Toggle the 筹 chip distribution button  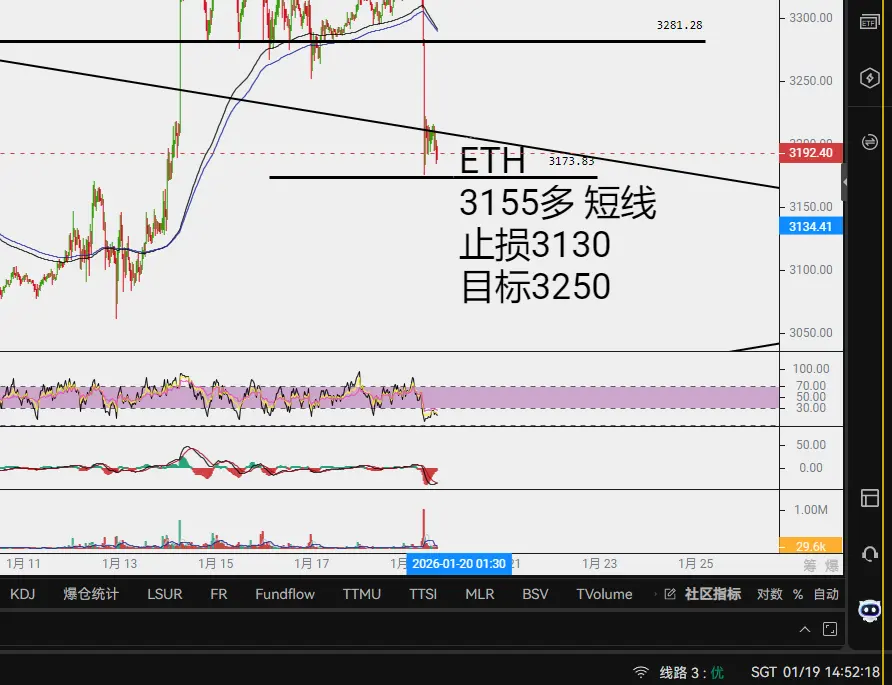(810, 566)
